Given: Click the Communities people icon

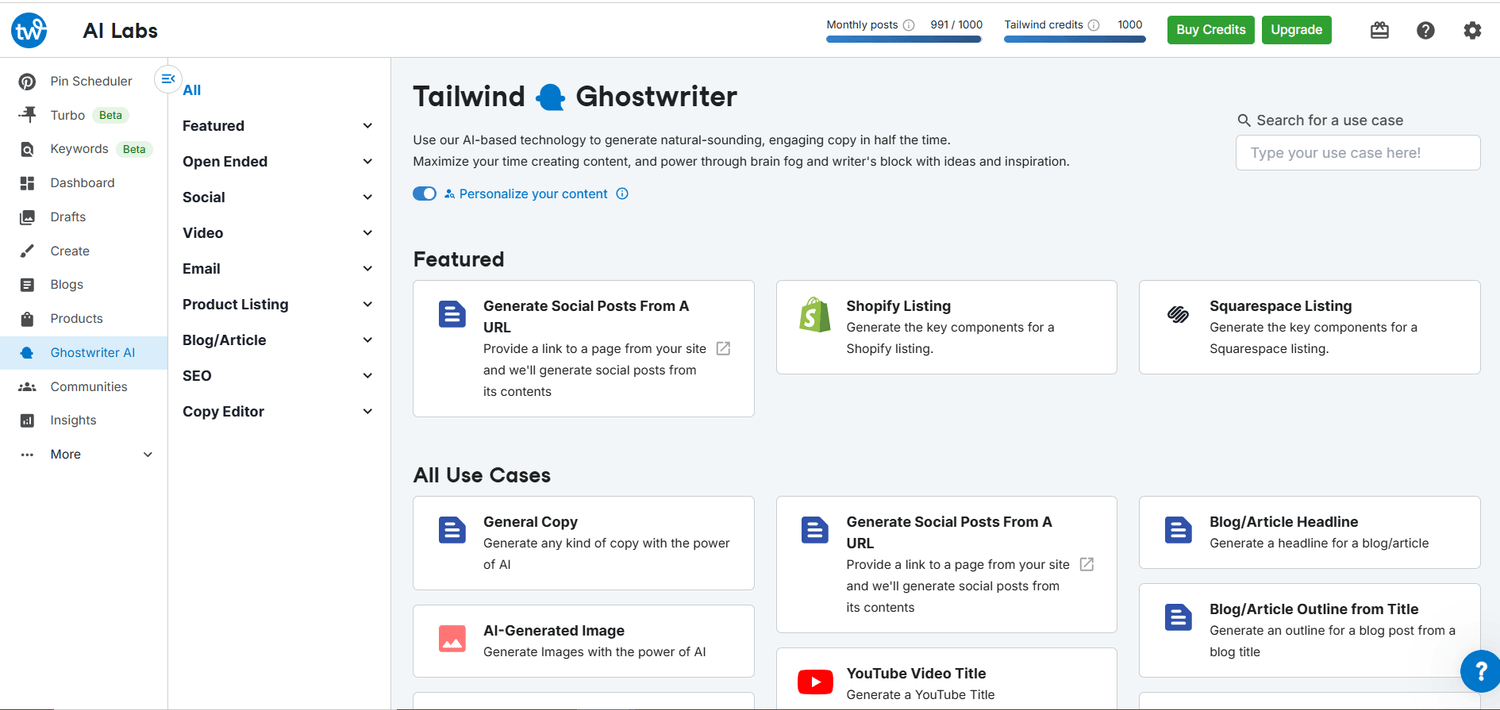Looking at the screenshot, I should pyautogui.click(x=28, y=387).
